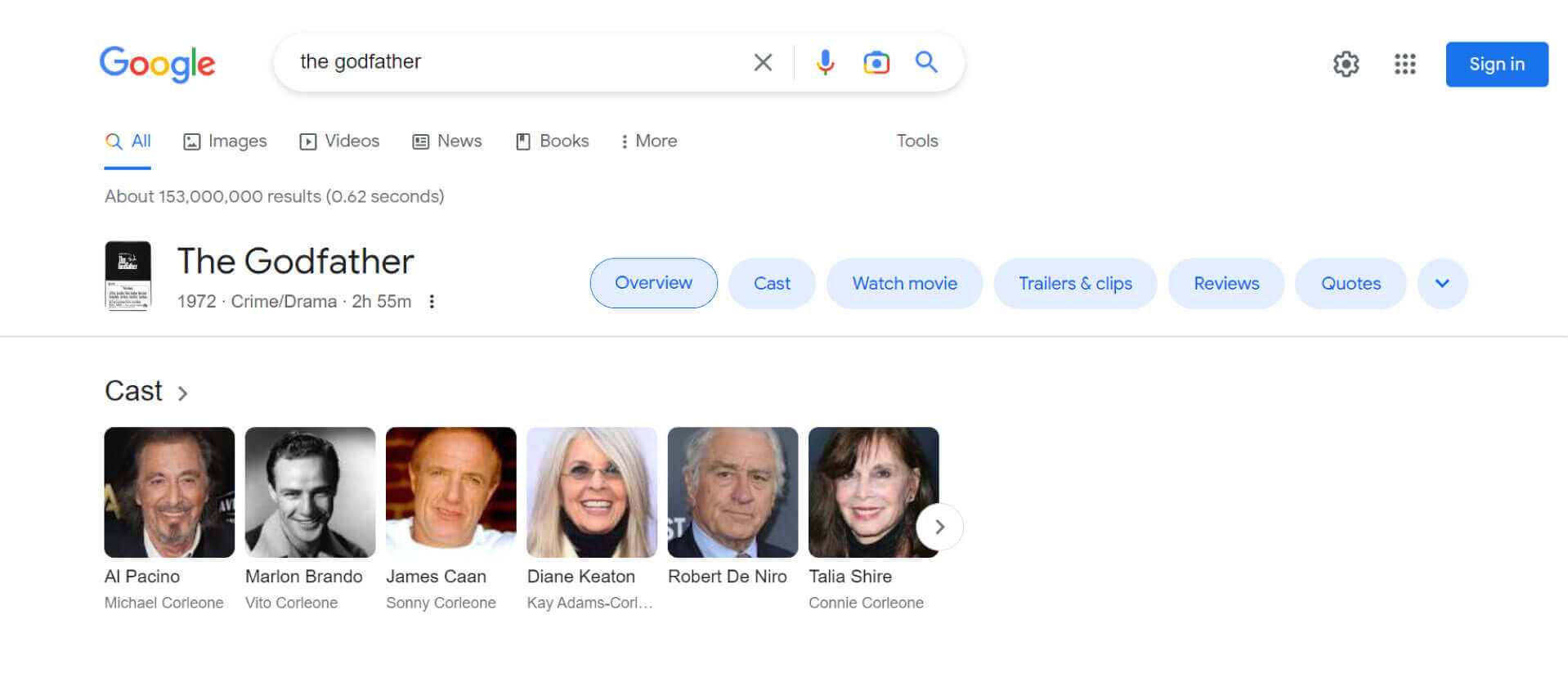Open the three-dot menu beside 2h 55m
Viewport: 1568px width, 678px height.
(x=432, y=302)
